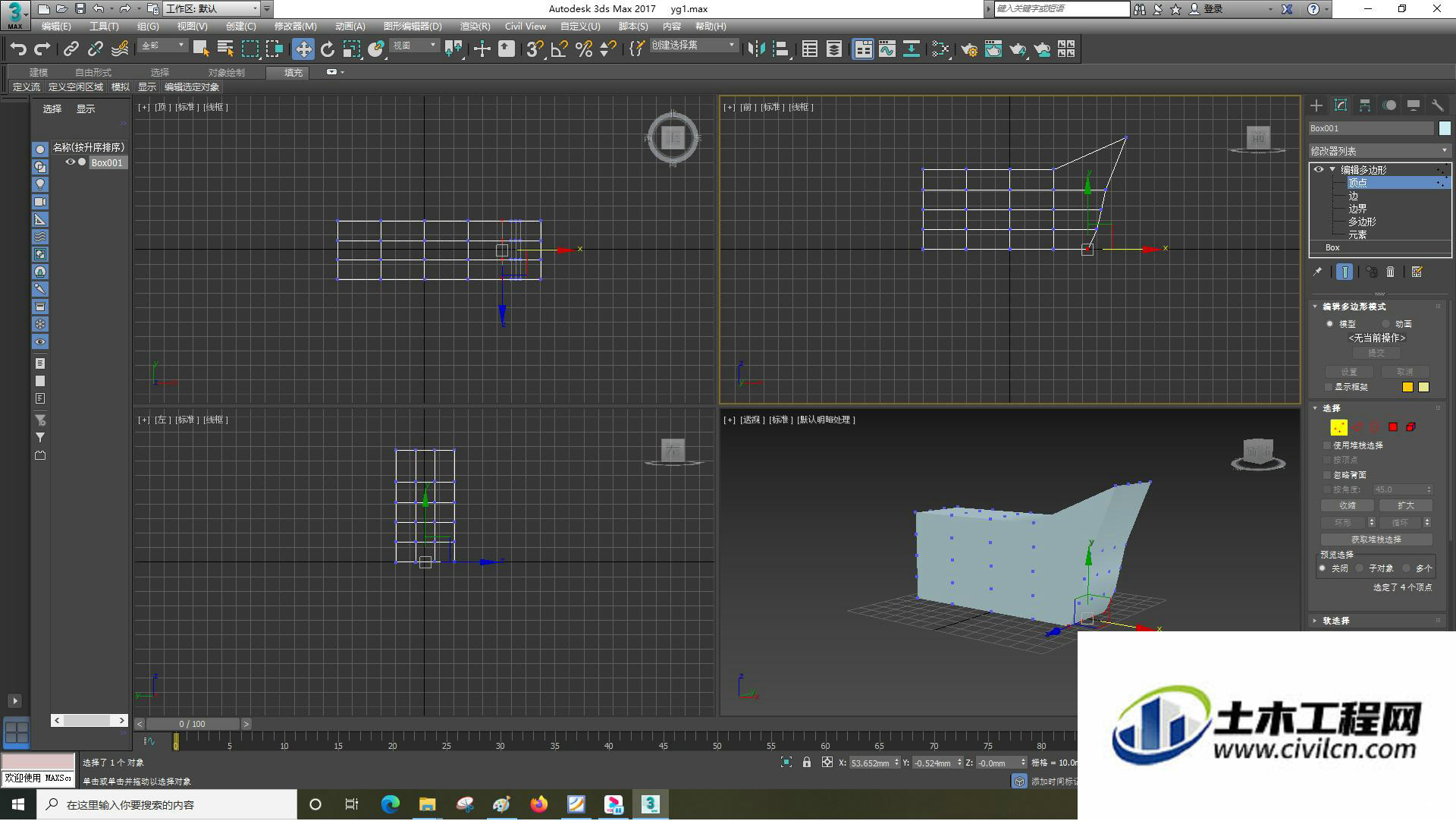Open the workspace 工作区 dropdown
Image resolution: width=1456 pixels, height=821 pixels.
211,9
